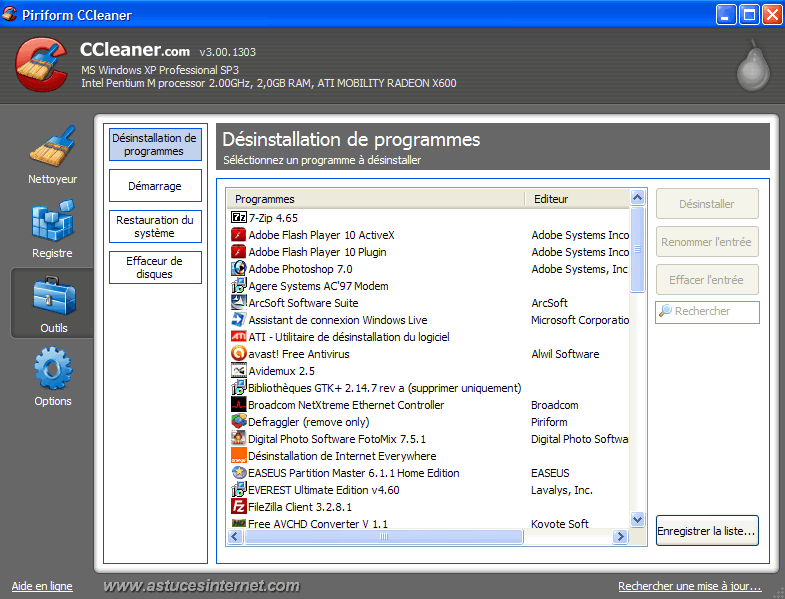The height and width of the screenshot is (599, 785).
Task: Click the title bar CCleaner app icon
Action: [10, 14]
